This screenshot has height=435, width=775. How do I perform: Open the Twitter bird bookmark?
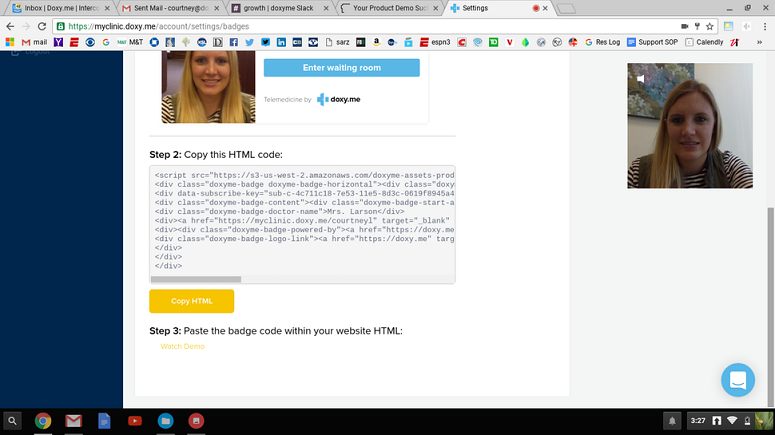point(250,43)
